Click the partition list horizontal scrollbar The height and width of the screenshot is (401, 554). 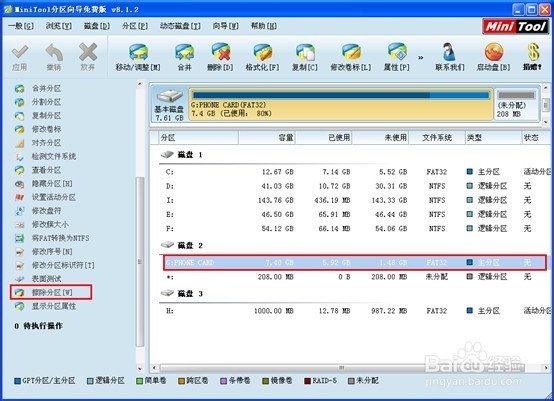(x=350, y=368)
